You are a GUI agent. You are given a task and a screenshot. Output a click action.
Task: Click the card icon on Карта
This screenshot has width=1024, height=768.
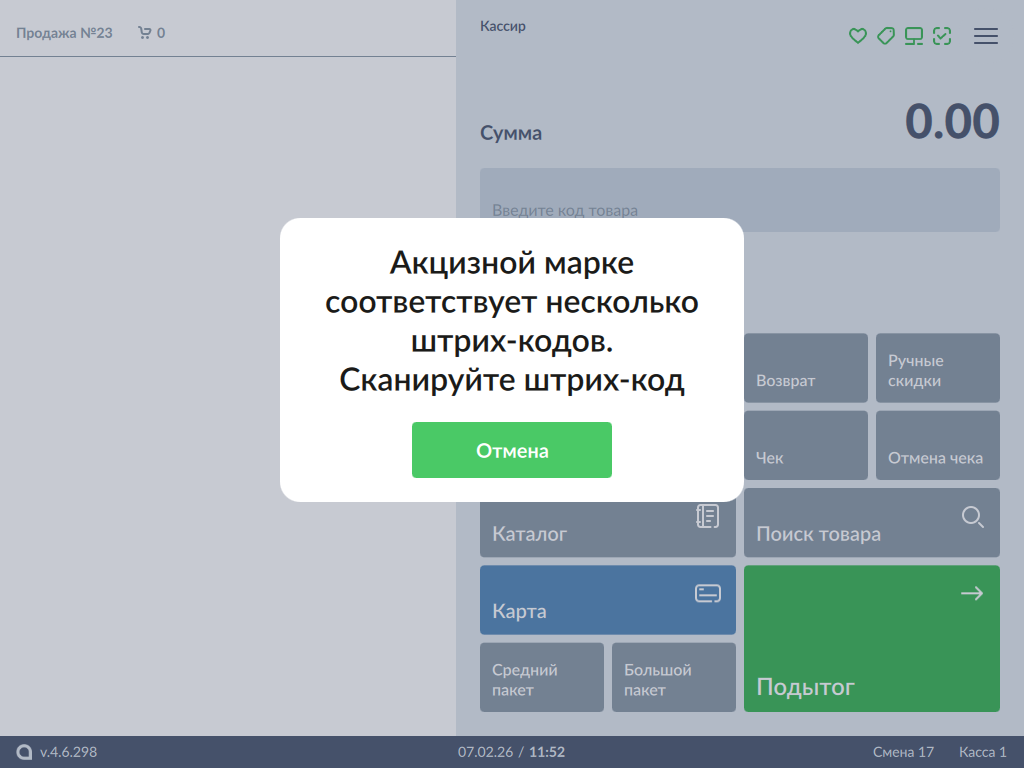click(x=707, y=594)
